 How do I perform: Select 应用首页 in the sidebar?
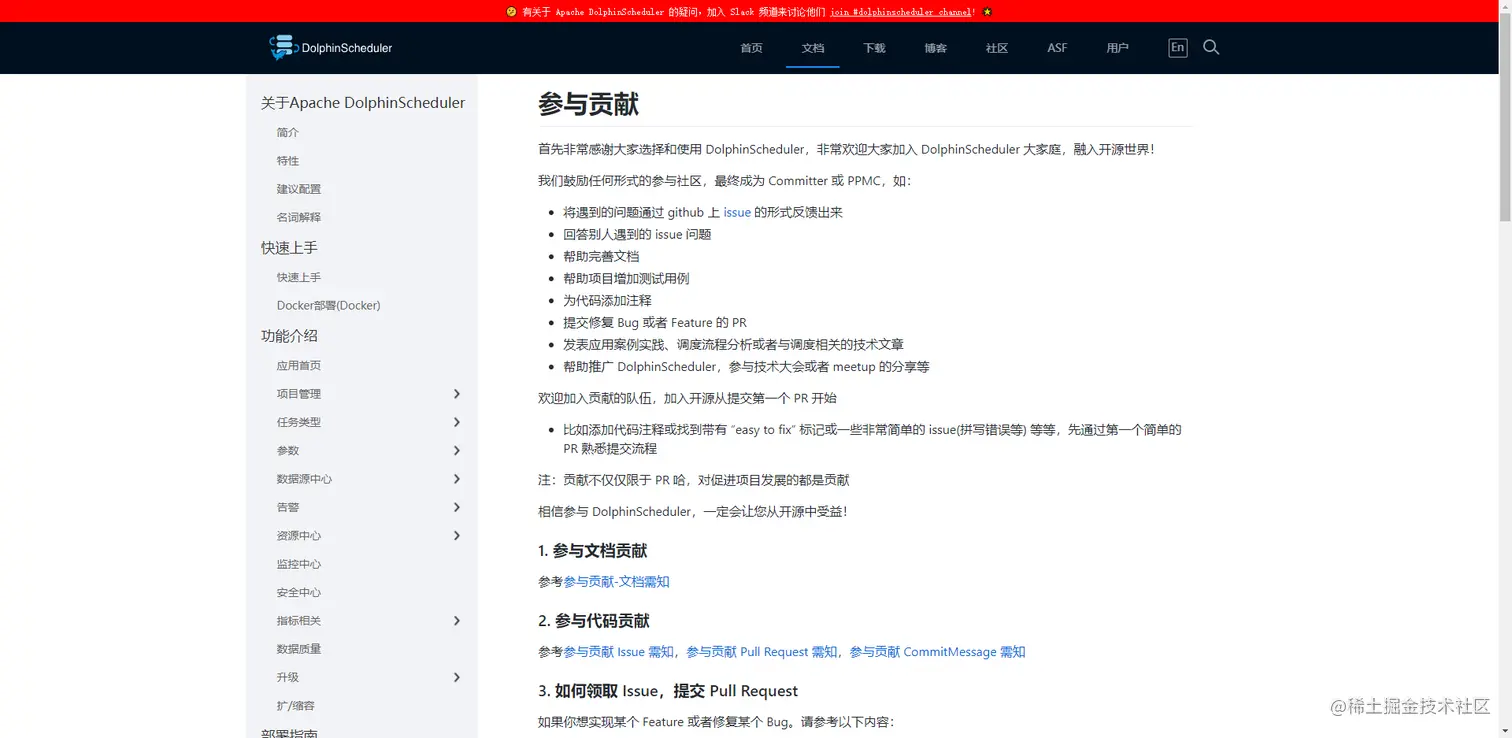click(299, 366)
